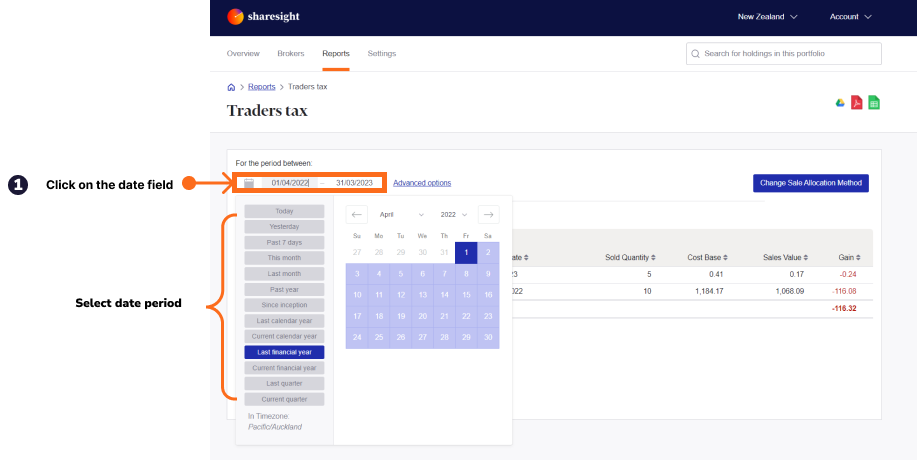Pick April 24 in the calendar
This screenshot has height=468, width=917.
coord(357,338)
